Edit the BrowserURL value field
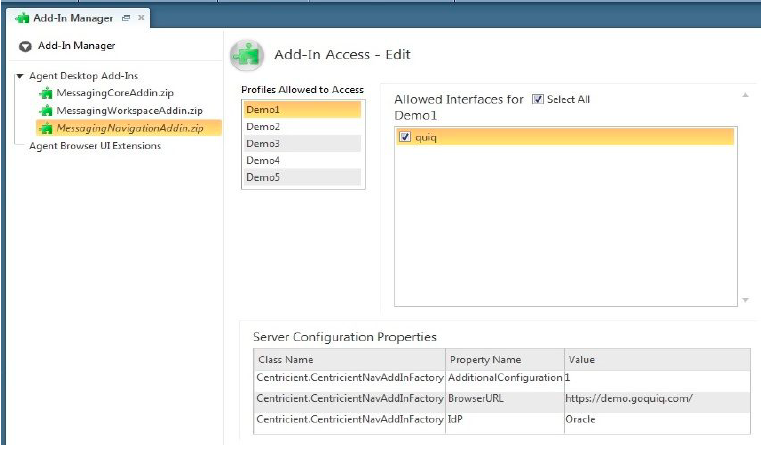This screenshot has width=761, height=449. (657, 399)
